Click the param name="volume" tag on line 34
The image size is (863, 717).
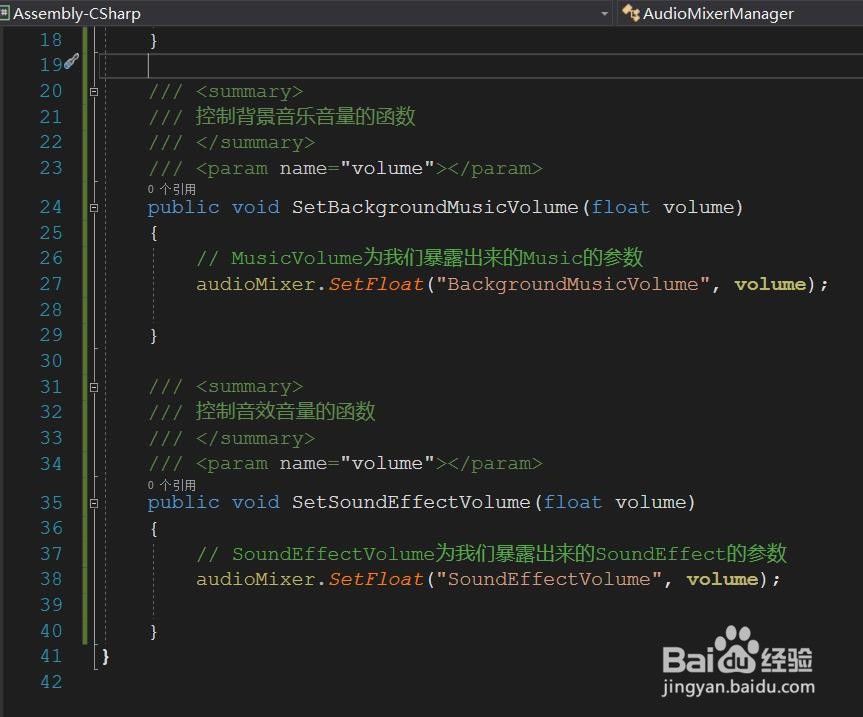[369, 463]
